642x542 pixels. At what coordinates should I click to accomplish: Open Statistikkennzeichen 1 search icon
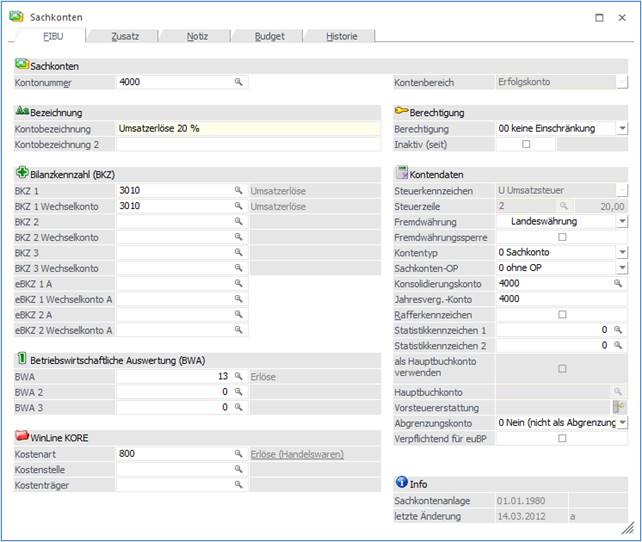pos(619,329)
